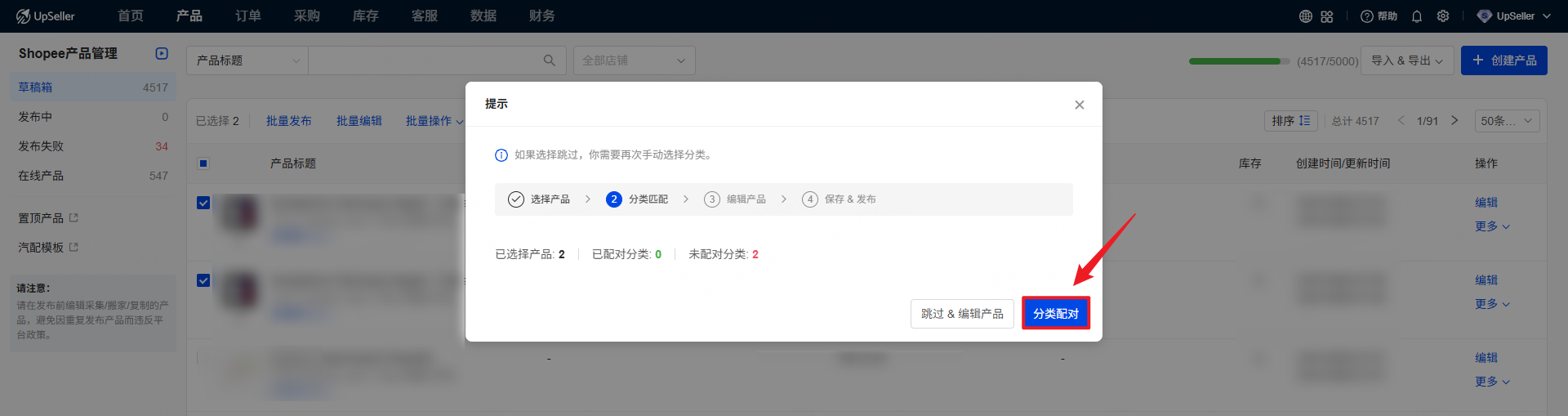Click the help question mark icon

coord(1366,16)
